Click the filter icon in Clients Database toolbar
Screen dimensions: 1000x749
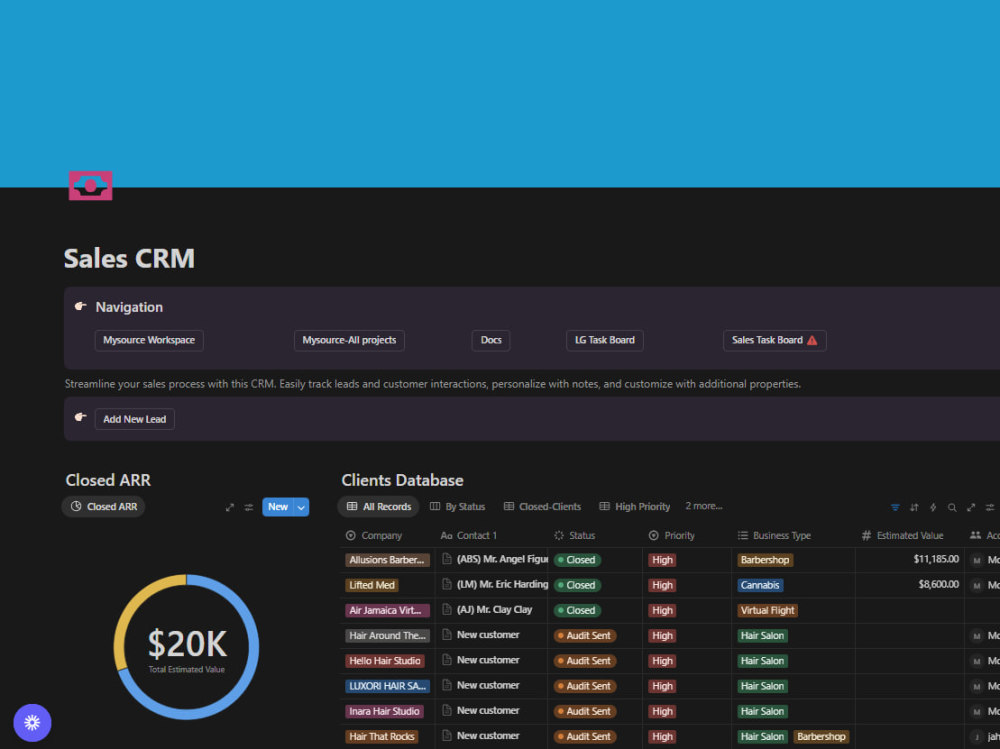point(895,507)
